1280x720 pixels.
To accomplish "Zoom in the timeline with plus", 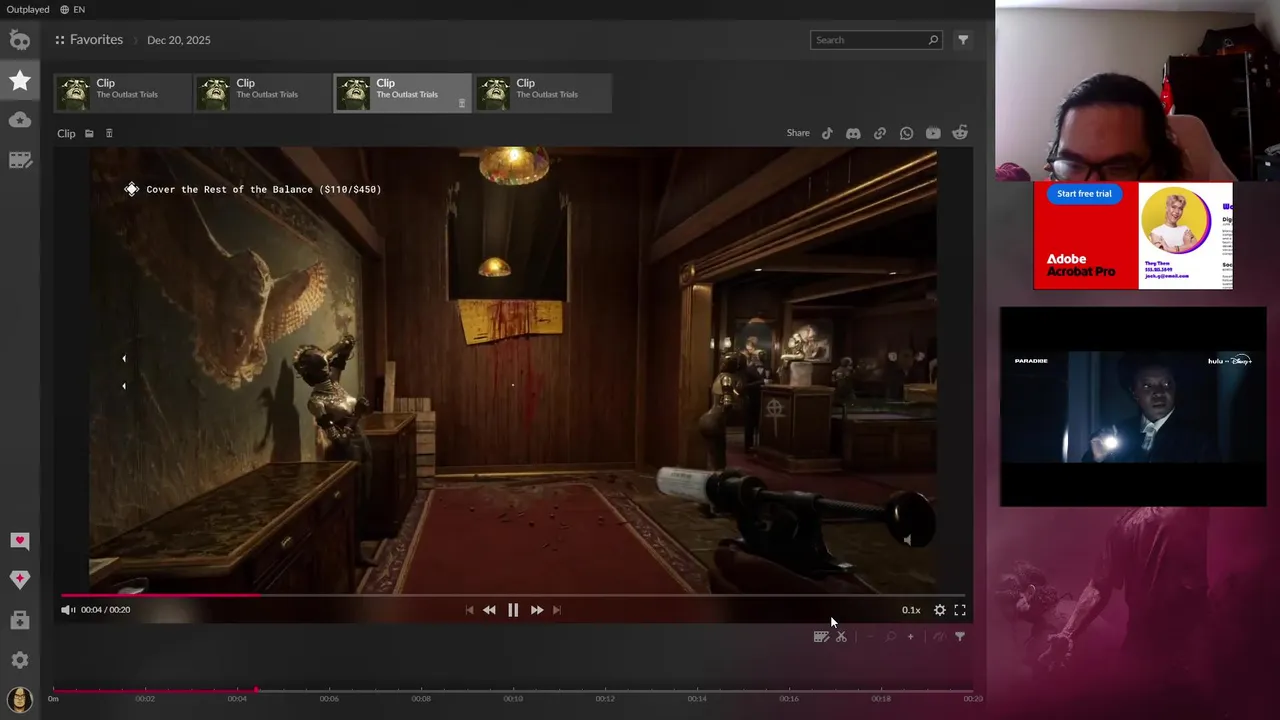I will (910, 636).
